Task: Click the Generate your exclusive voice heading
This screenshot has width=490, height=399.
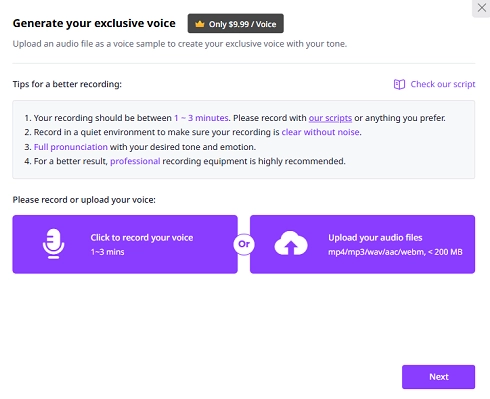Action: [94, 23]
